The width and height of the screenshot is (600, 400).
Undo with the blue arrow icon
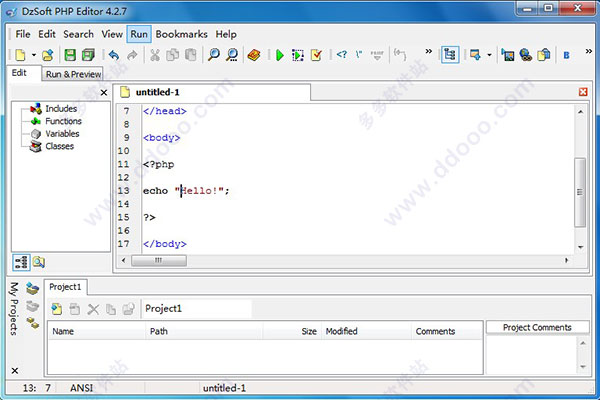point(114,55)
